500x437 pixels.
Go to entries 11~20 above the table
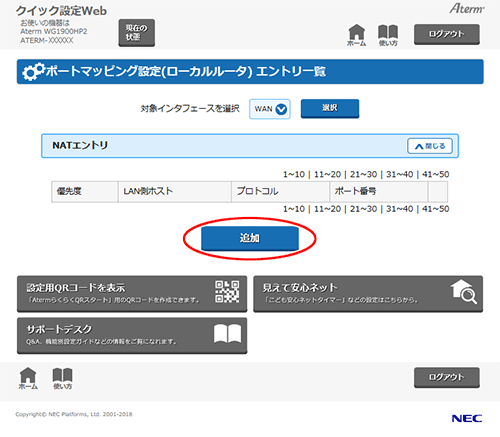(327, 174)
